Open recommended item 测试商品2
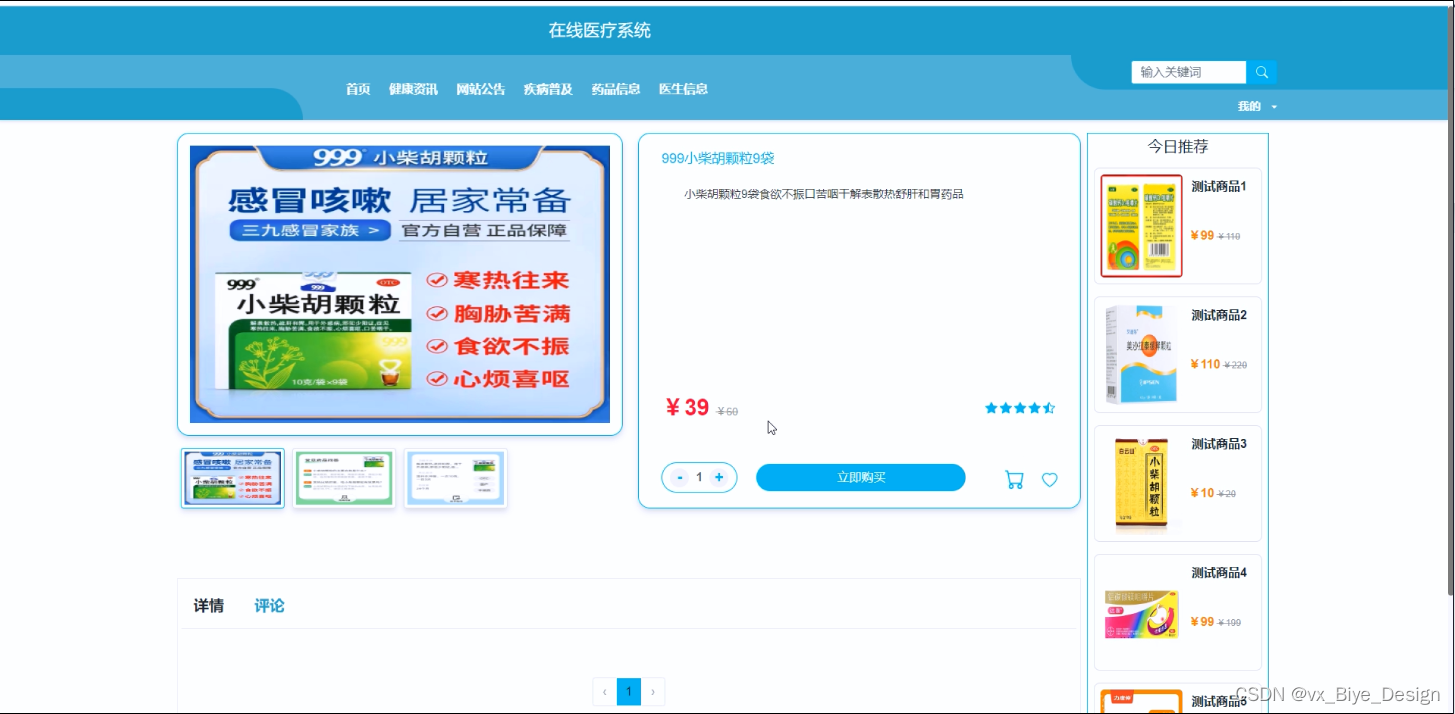 coord(1178,355)
